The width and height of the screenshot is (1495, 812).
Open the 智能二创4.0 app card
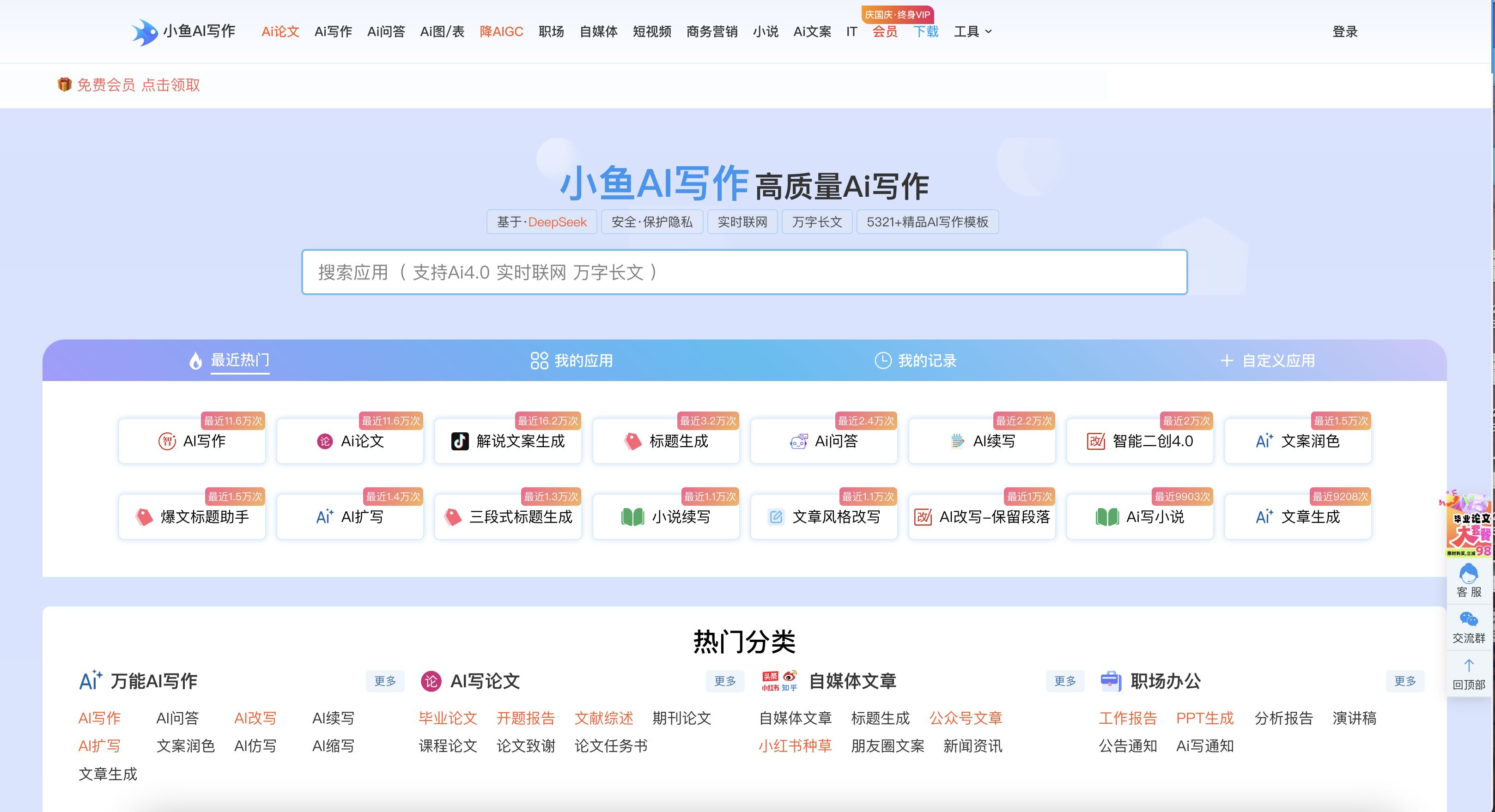click(x=1140, y=442)
